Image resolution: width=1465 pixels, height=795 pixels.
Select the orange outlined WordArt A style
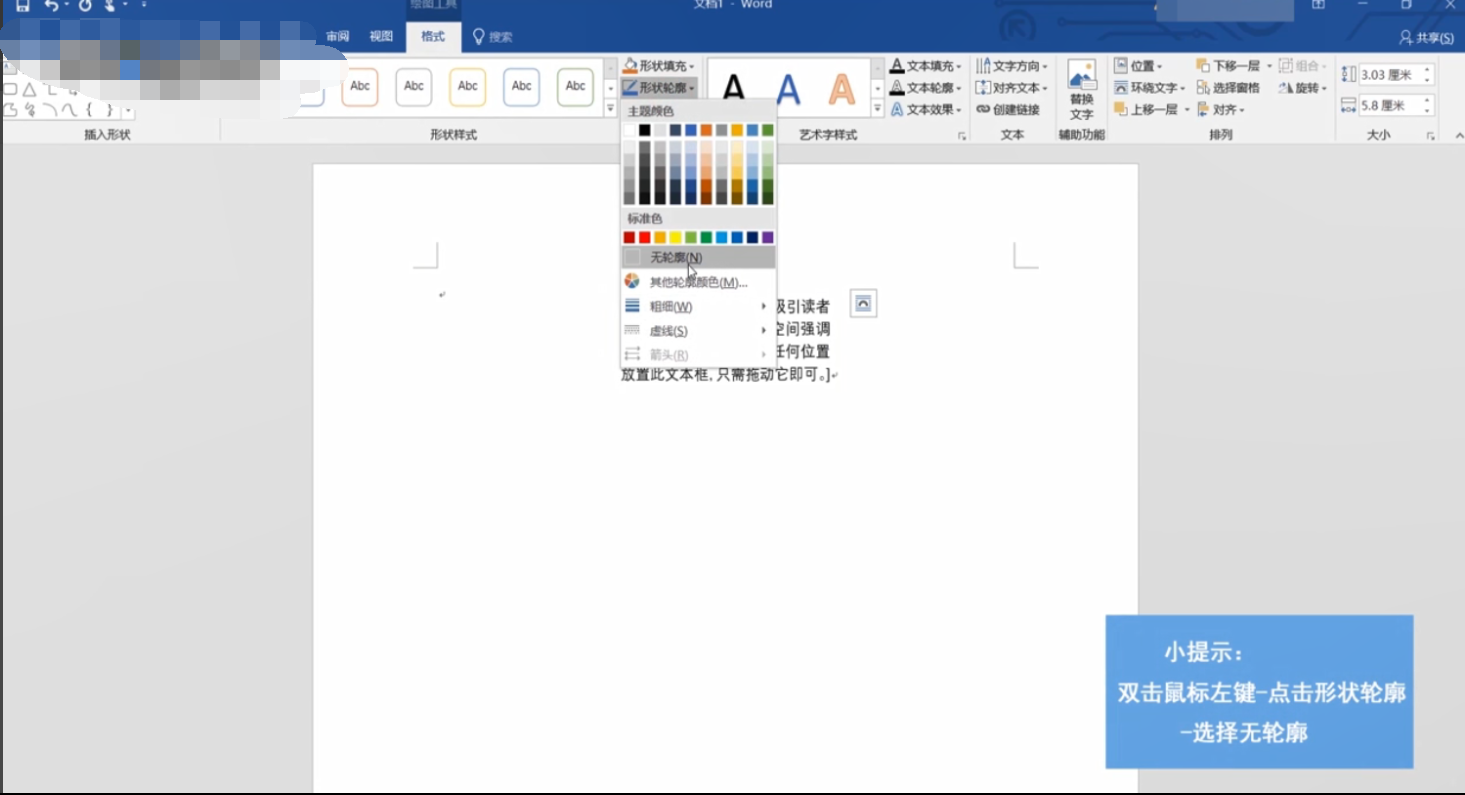pyautogui.click(x=842, y=89)
